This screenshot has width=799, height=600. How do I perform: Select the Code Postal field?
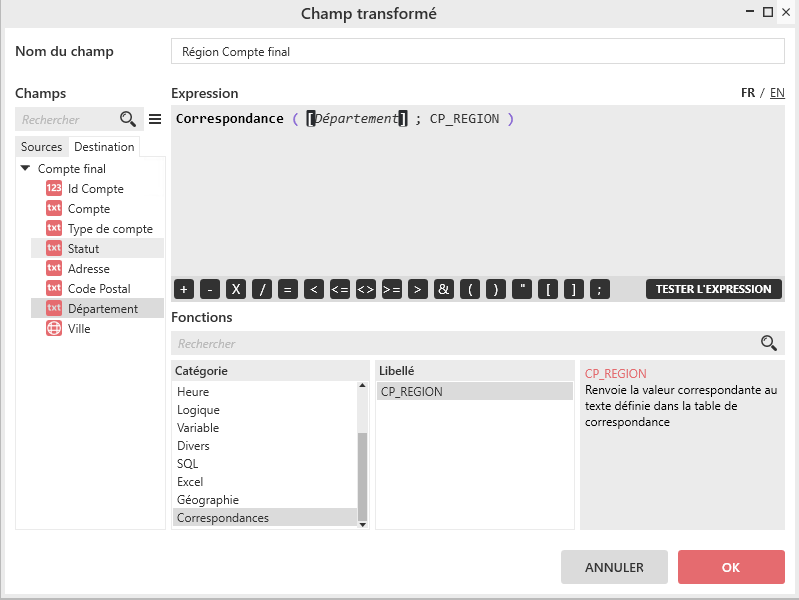point(98,289)
